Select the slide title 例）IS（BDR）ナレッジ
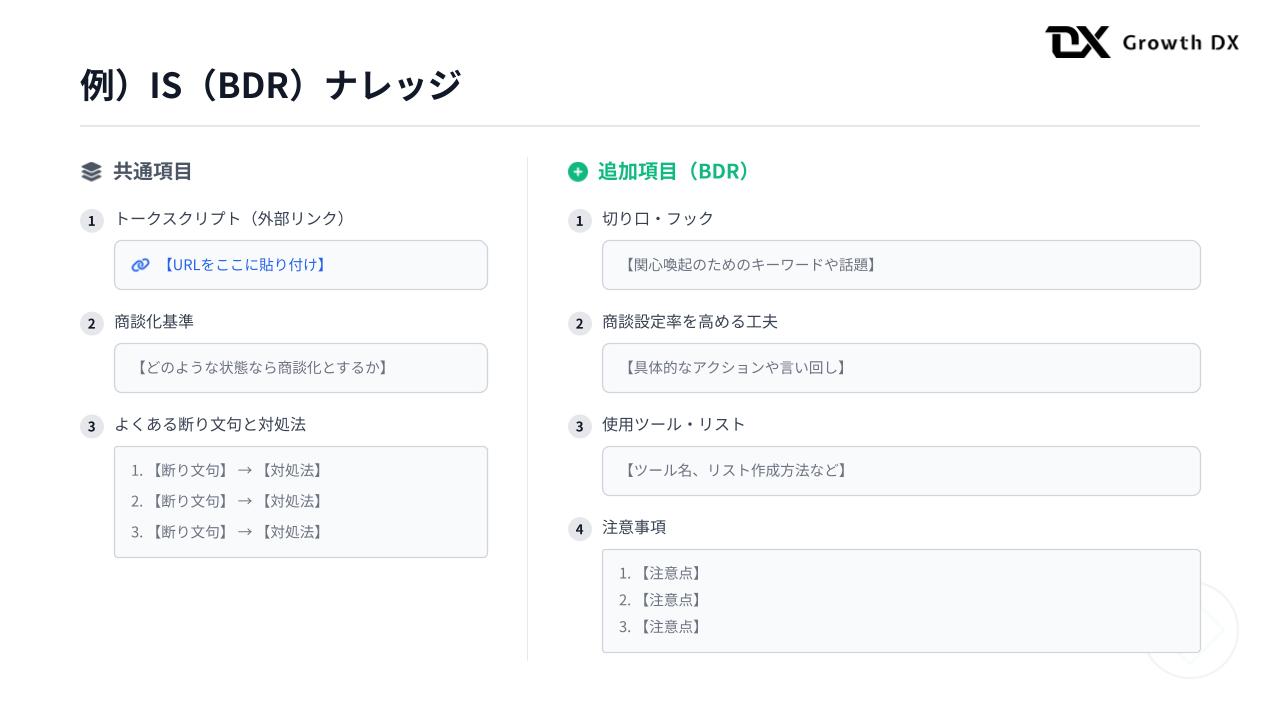 (270, 85)
